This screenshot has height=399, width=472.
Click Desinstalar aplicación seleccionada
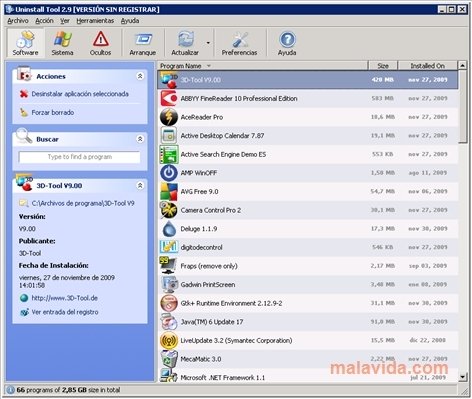(80, 94)
